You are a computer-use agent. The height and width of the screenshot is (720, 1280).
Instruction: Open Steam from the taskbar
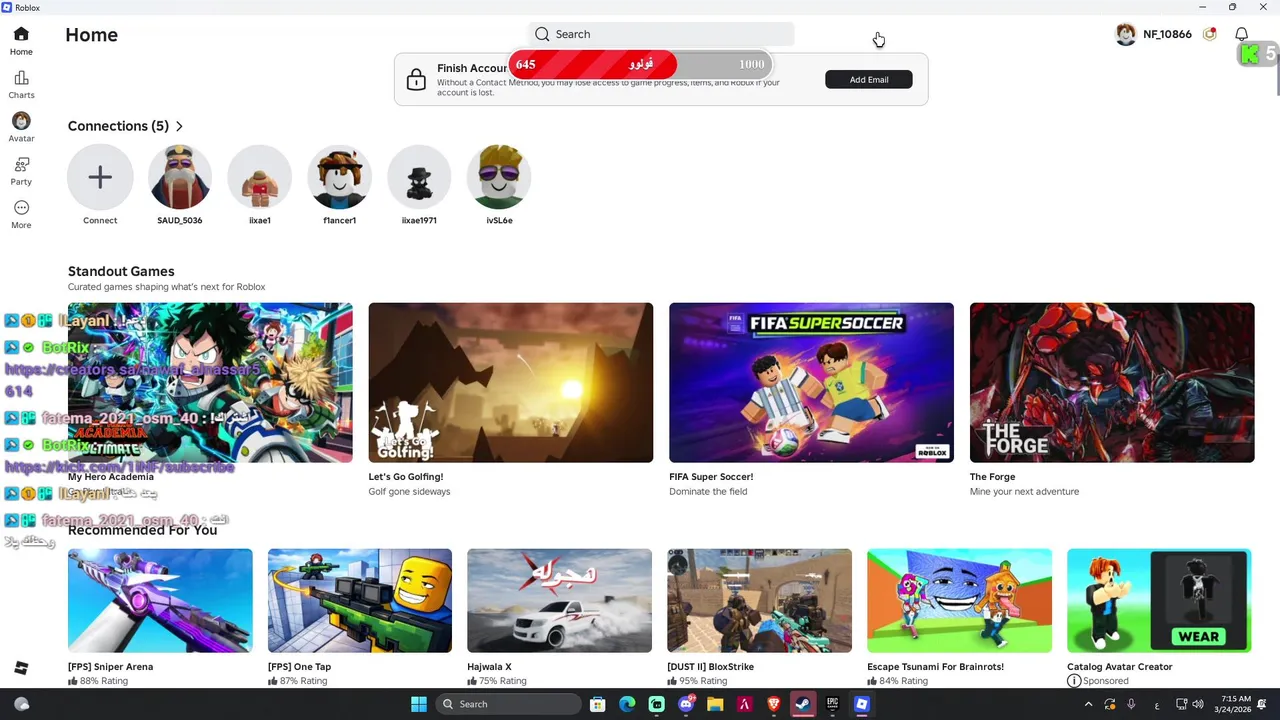[x=803, y=704]
